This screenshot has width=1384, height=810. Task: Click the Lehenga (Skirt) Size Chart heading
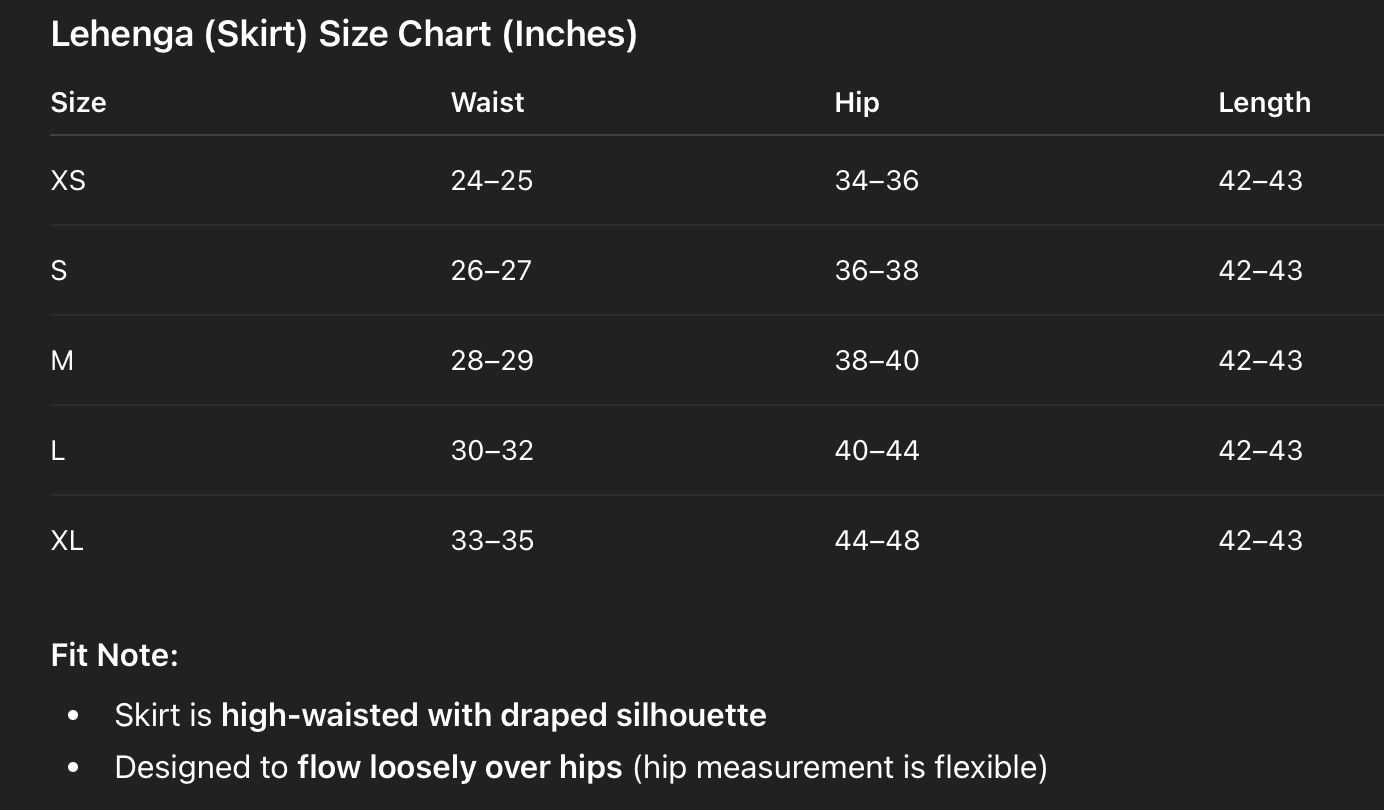click(343, 35)
